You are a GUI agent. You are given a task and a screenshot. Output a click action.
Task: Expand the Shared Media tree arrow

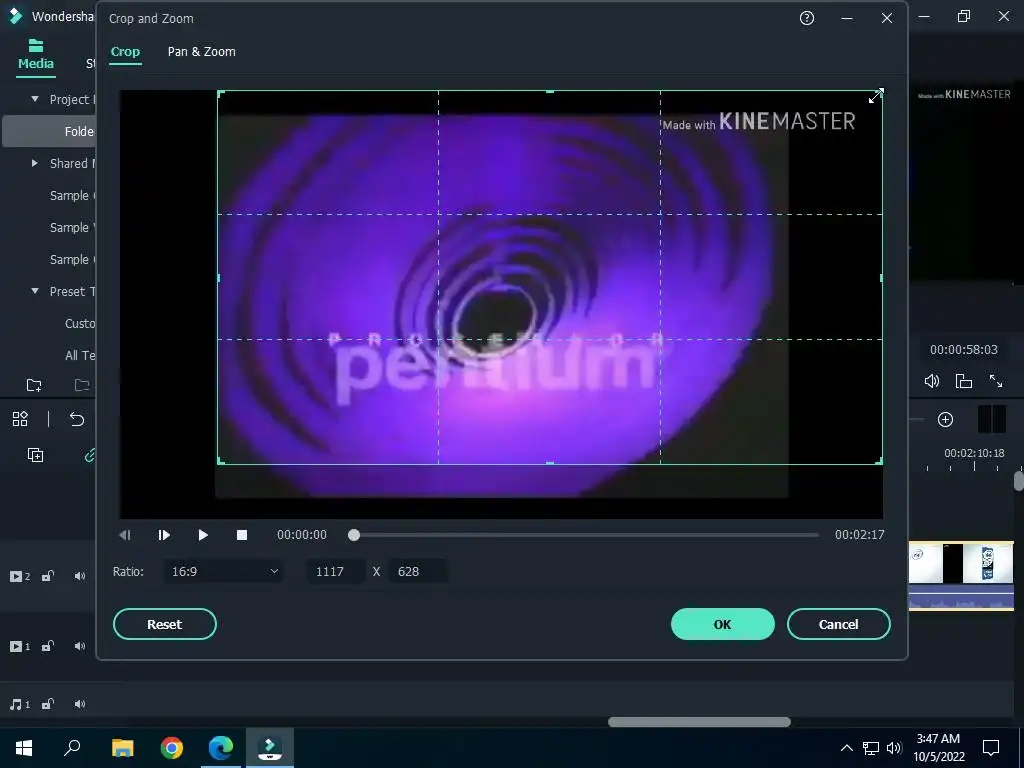35,163
